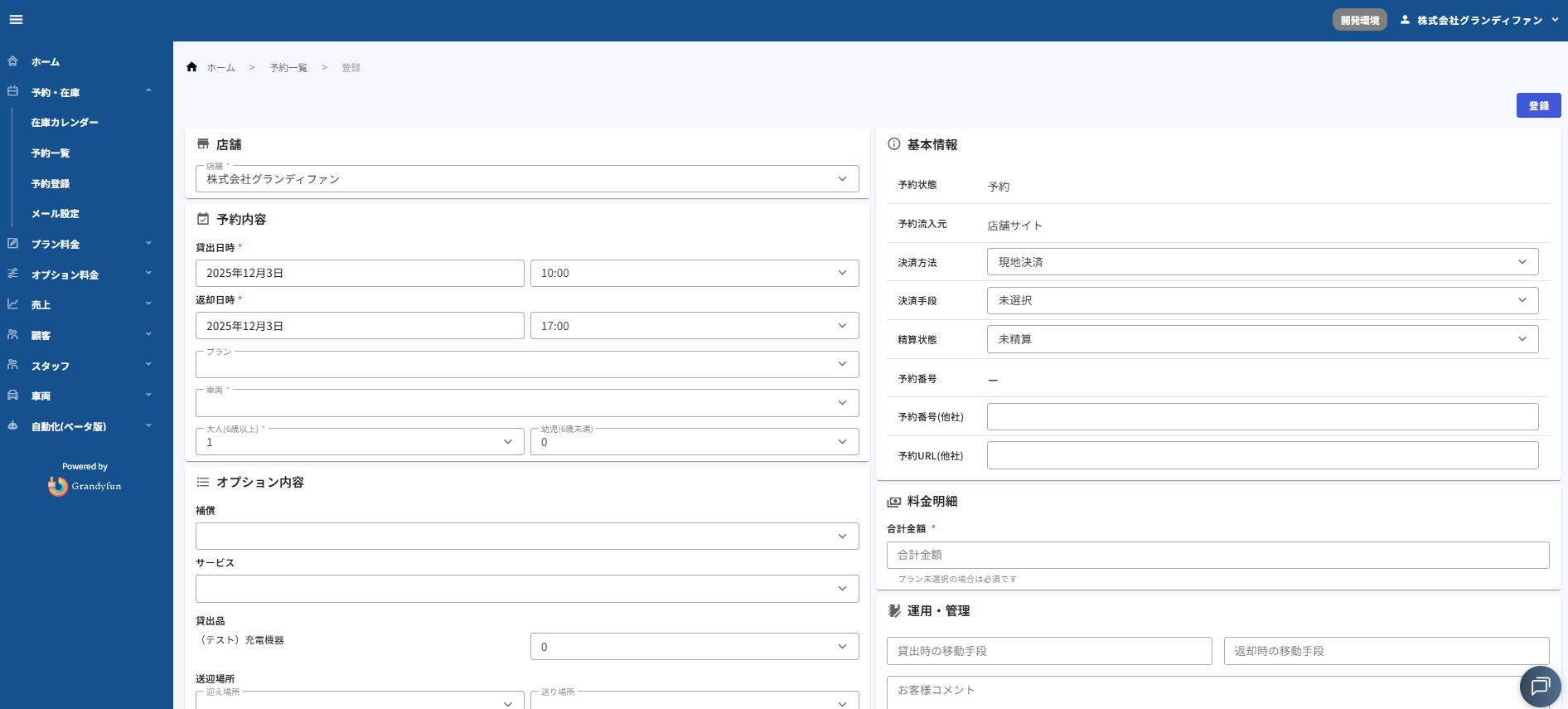Click the 売上 chart icon in sidebar
This screenshot has height=709, width=1568.
click(13, 304)
